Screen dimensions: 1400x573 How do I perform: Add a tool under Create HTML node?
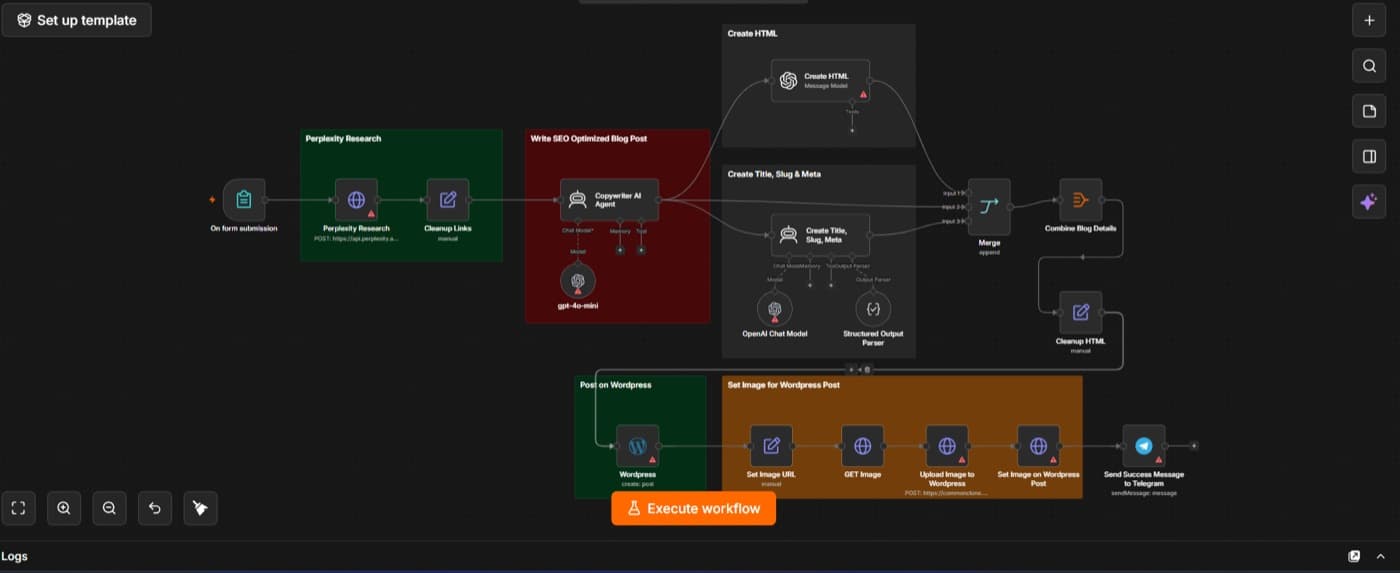(x=852, y=129)
